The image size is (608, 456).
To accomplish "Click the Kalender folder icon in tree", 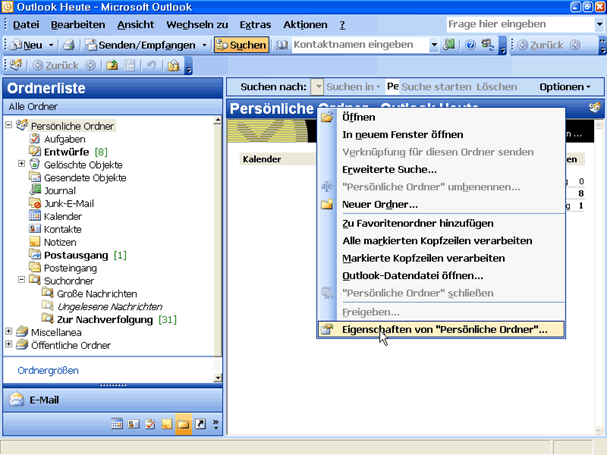I will (35, 216).
